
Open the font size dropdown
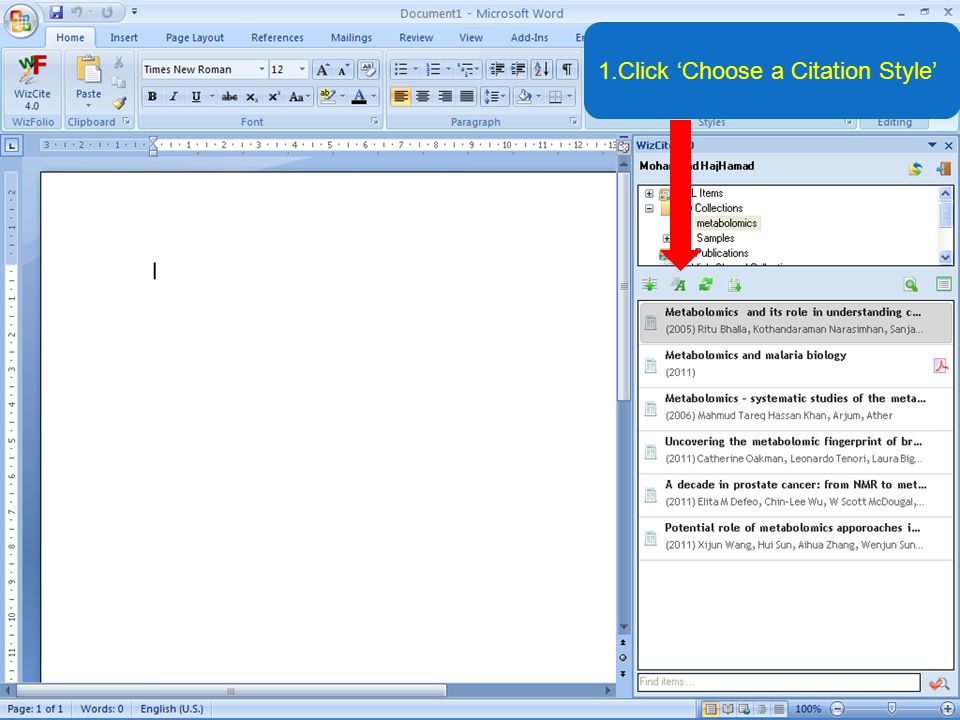(302, 70)
